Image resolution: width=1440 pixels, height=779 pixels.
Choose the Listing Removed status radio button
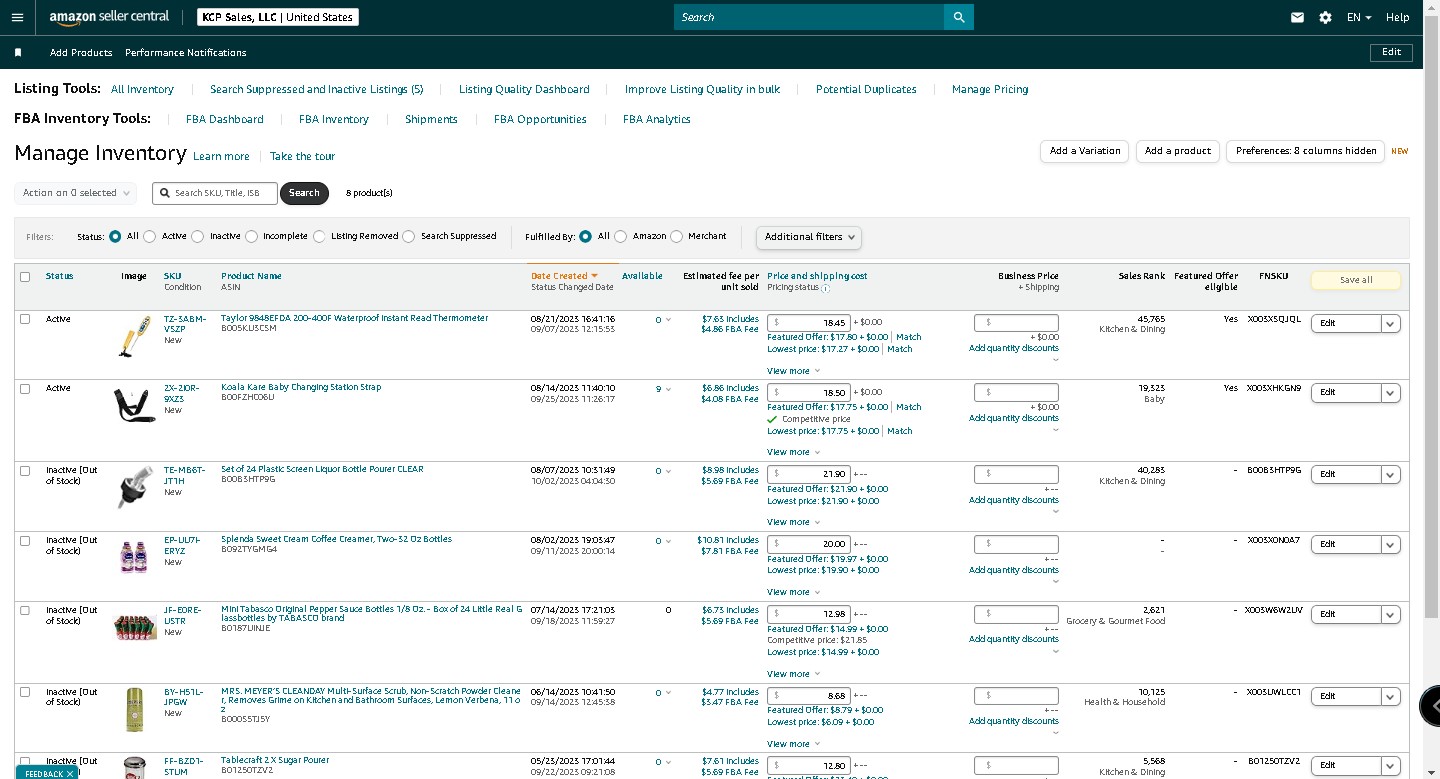[319, 237]
